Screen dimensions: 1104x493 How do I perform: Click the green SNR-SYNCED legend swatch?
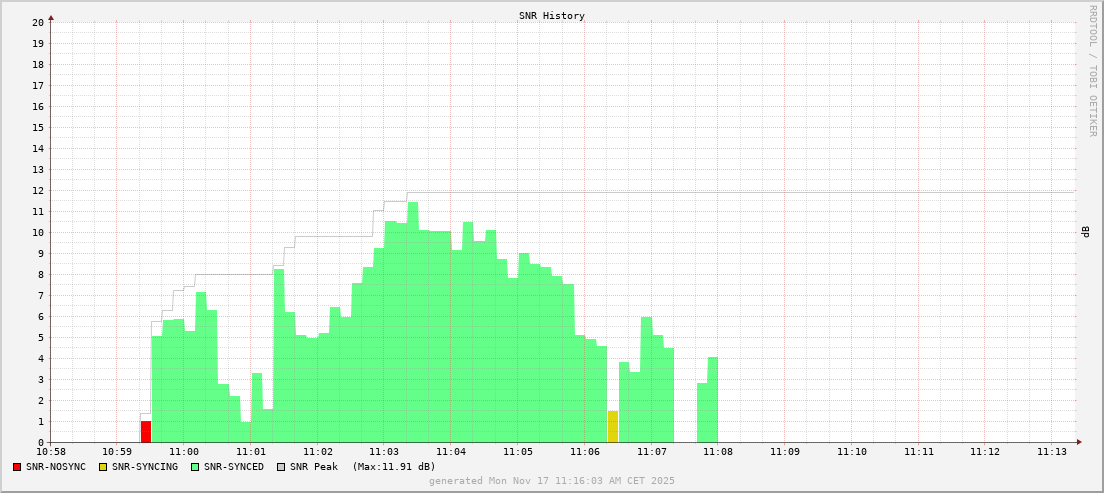[x=195, y=467]
